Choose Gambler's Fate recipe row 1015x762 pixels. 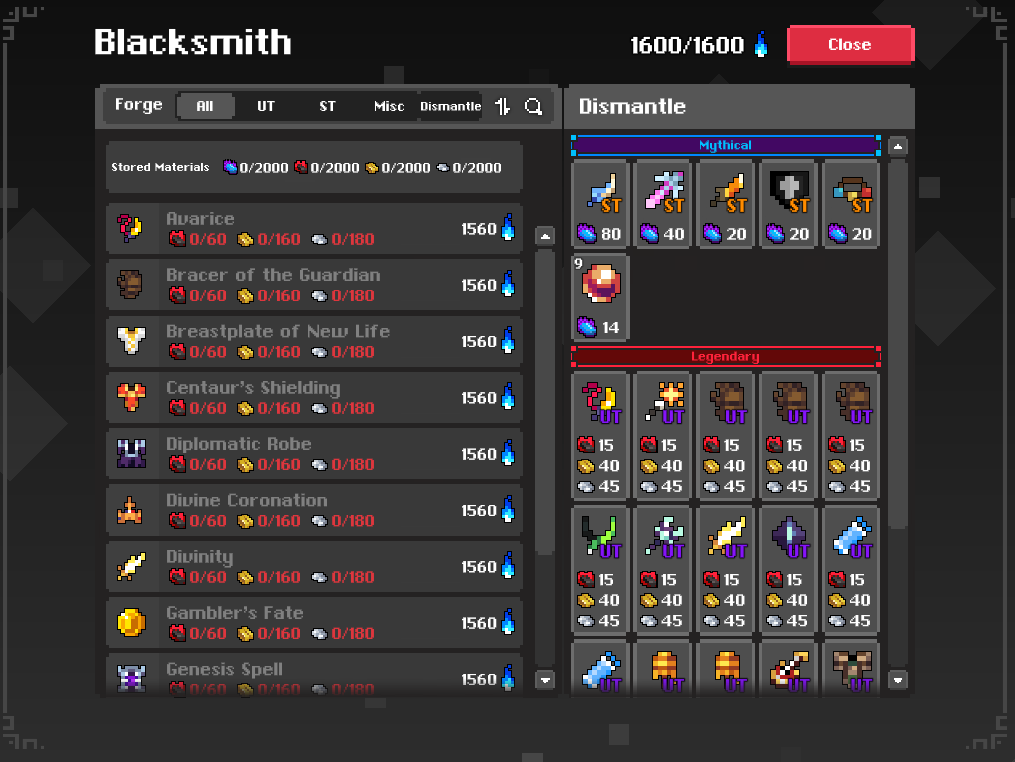314,623
